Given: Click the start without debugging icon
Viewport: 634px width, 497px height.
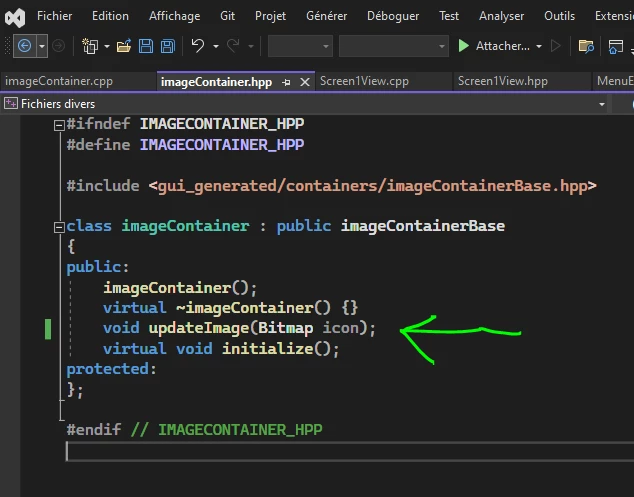Looking at the screenshot, I should pyautogui.click(x=556, y=46).
